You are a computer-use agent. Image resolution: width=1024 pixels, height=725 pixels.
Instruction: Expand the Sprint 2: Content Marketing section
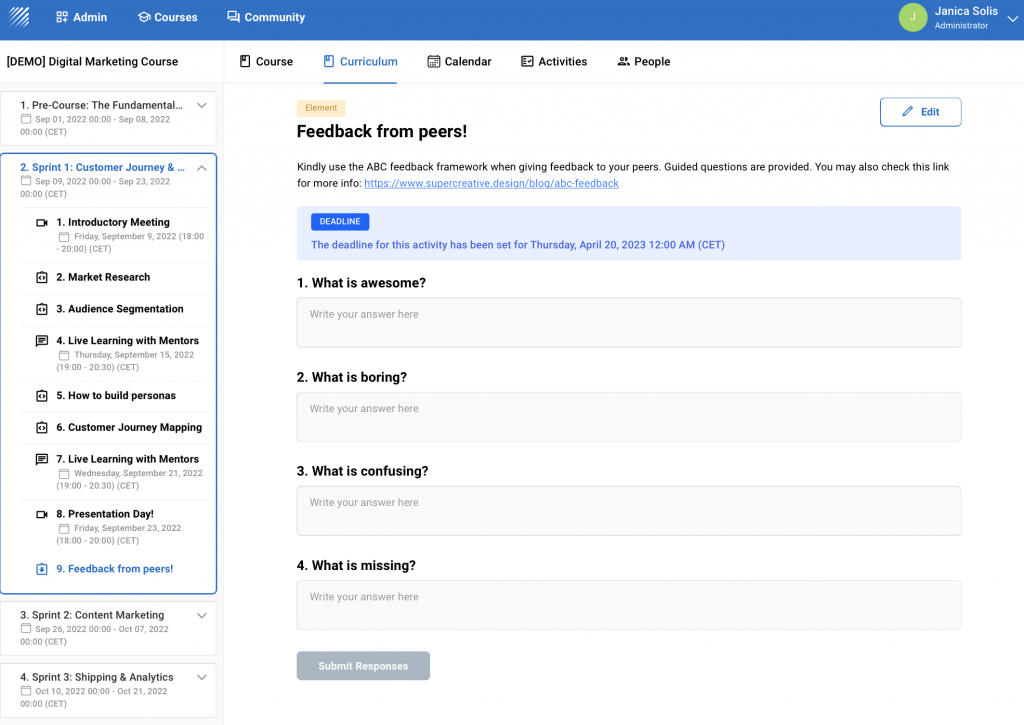[201, 615]
